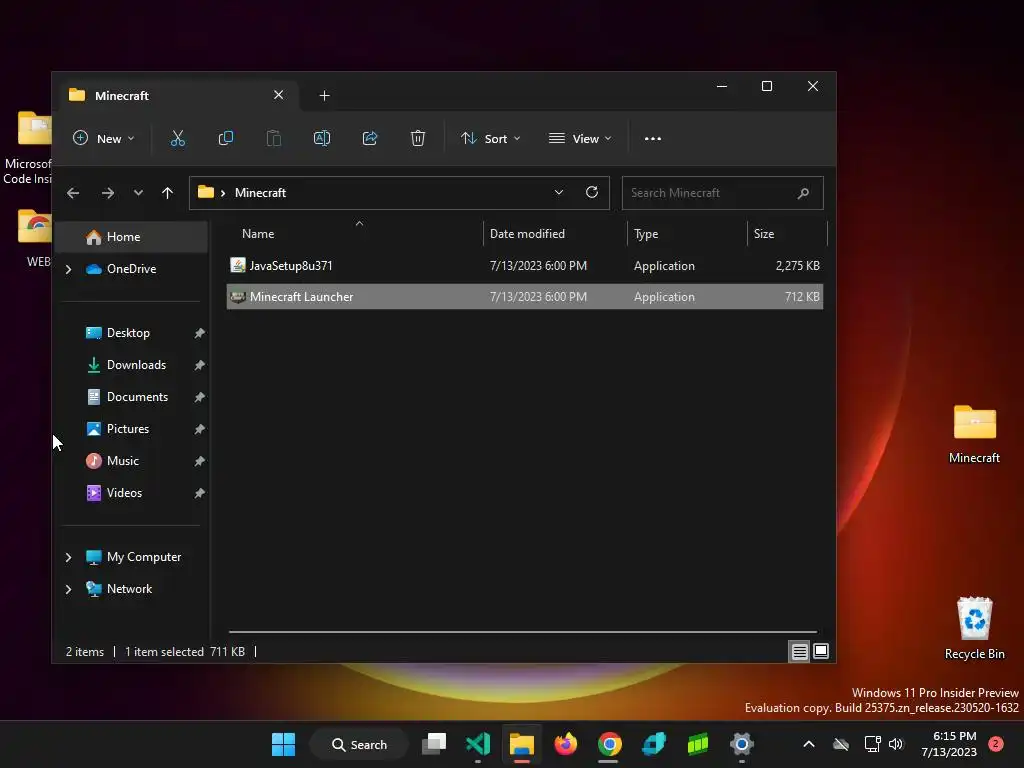1024x768 pixels.
Task: Expand Network tree node
Action: pos(69,589)
